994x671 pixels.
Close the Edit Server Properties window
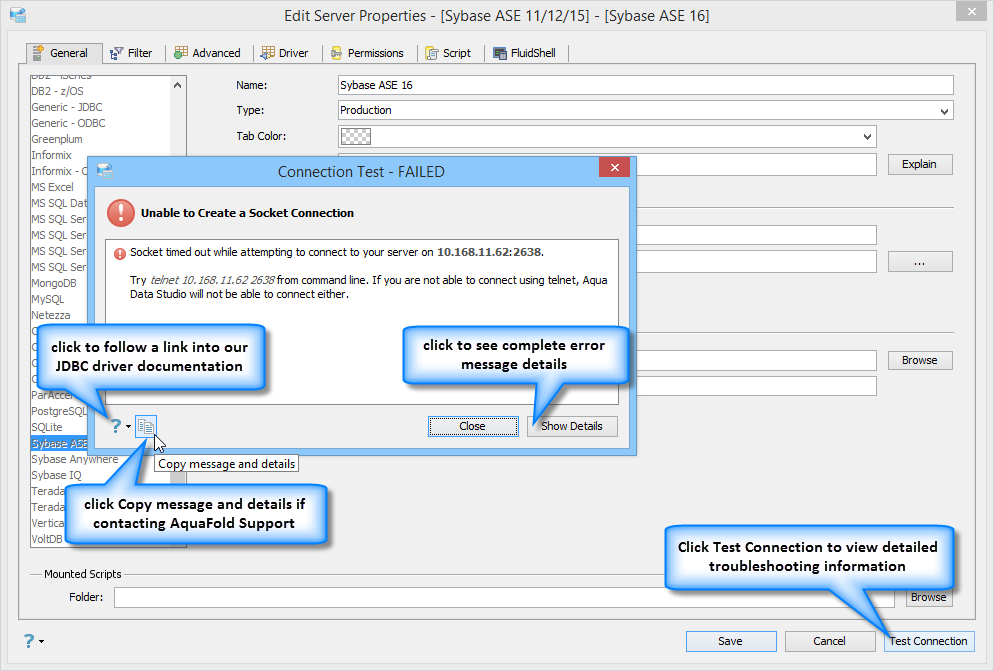pyautogui.click(x=972, y=11)
